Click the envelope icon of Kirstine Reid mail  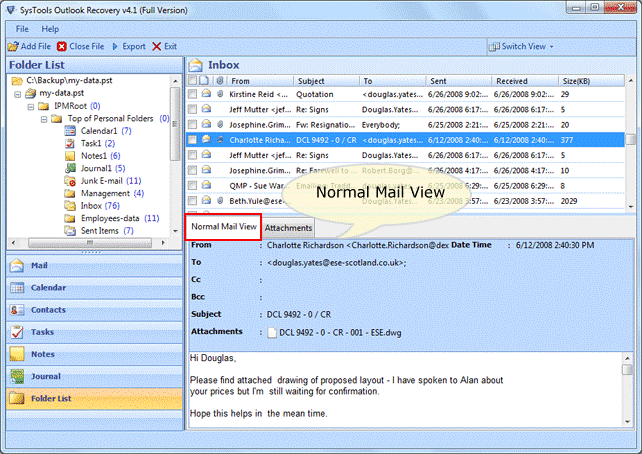coord(206,94)
